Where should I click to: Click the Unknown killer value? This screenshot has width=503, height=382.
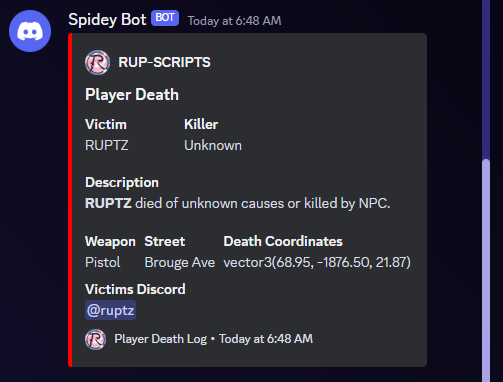pyautogui.click(x=213, y=145)
